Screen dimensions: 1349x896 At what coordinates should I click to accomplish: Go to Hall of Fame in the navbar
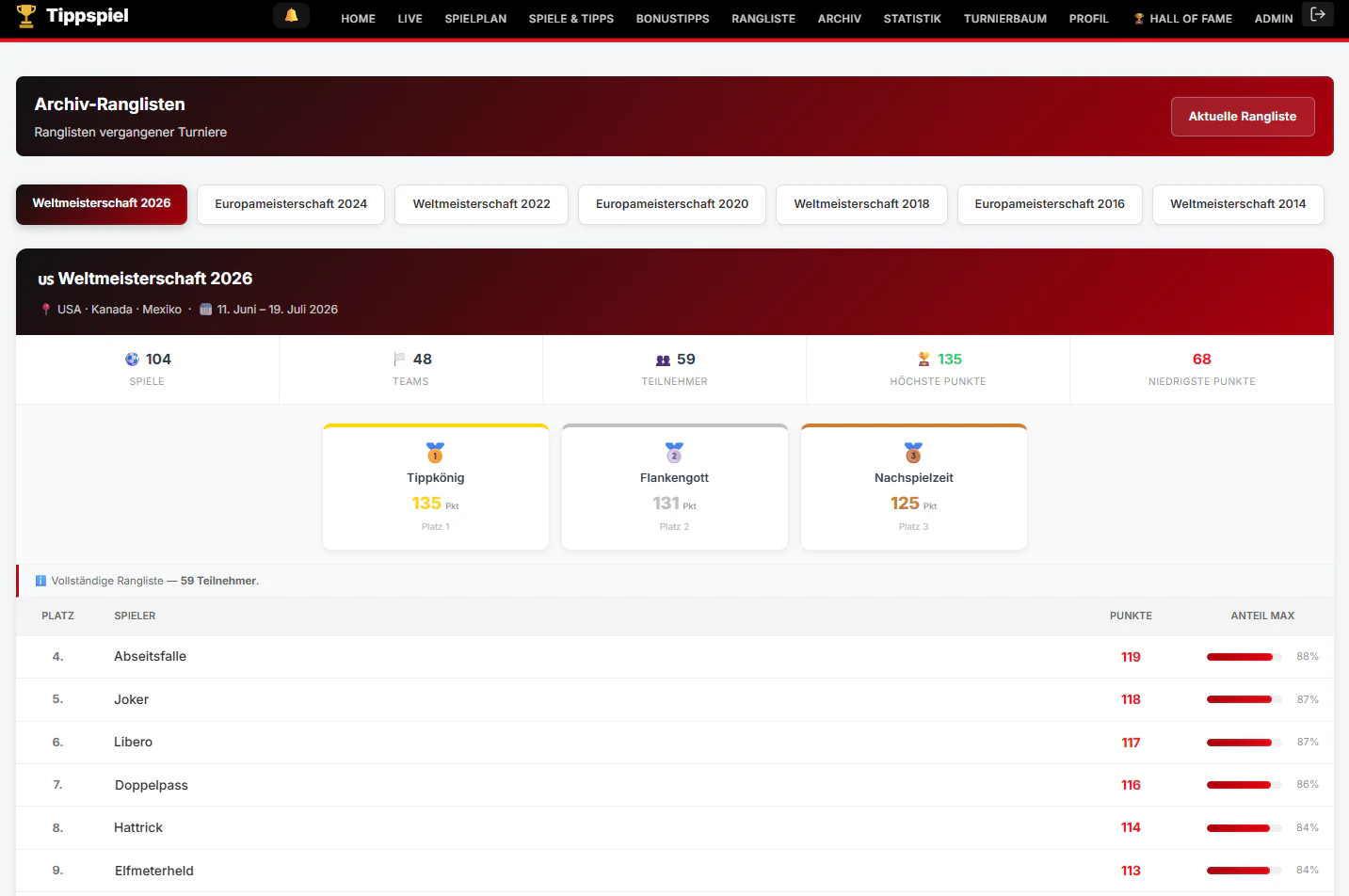[1182, 18]
